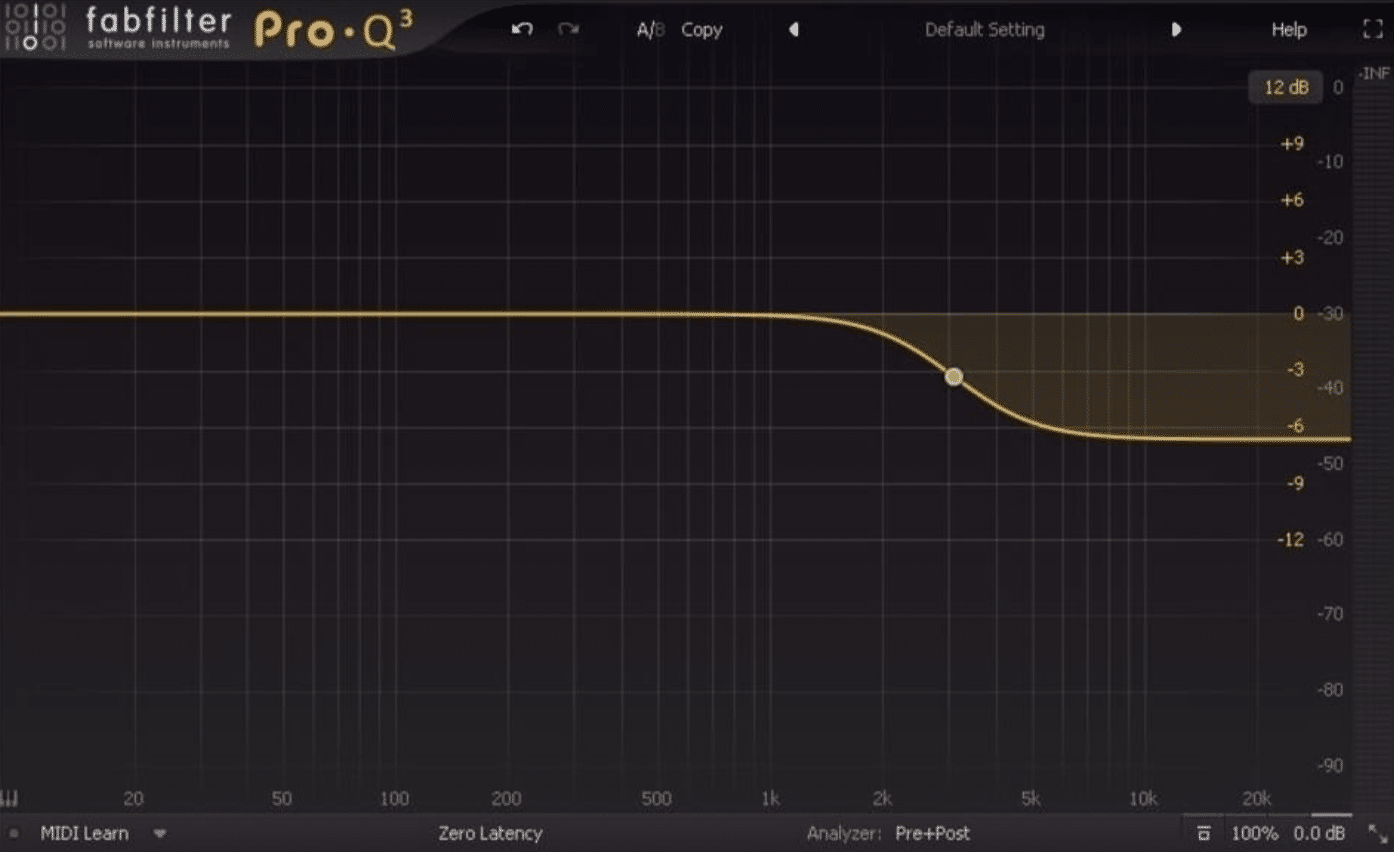The height and width of the screenshot is (852, 1394).
Task: Go to the previous preset arrow
Action: pyautogui.click(x=794, y=30)
